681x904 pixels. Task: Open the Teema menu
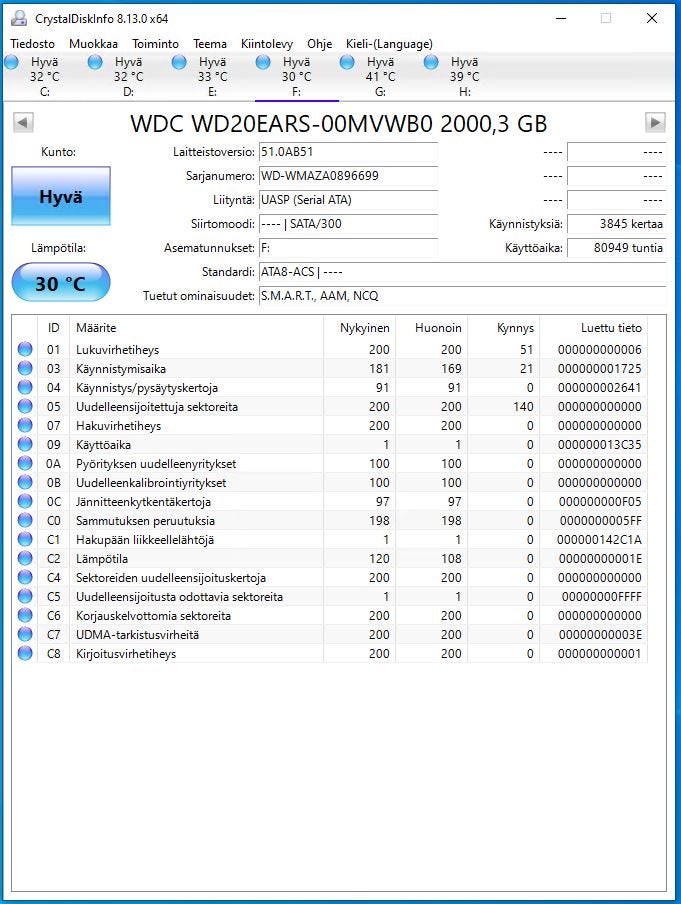[x=210, y=44]
